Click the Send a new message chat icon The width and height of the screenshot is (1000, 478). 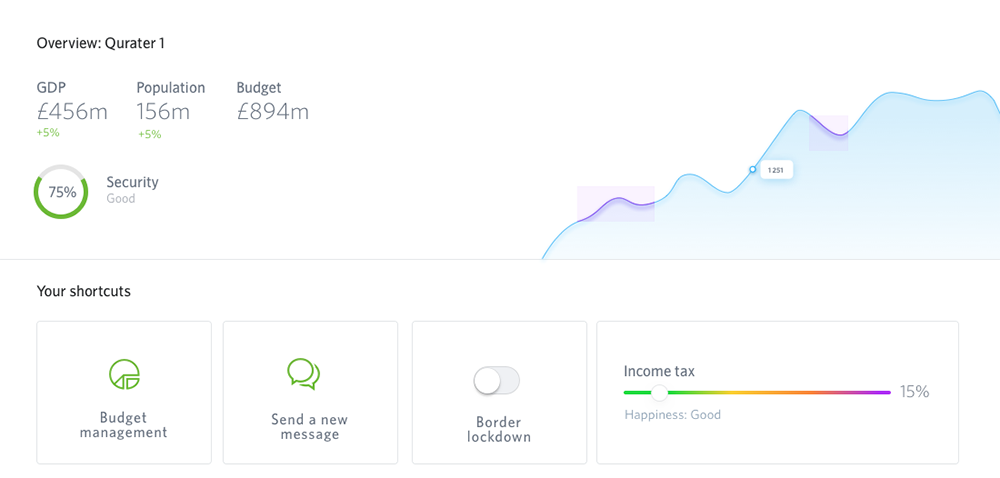coord(304,374)
